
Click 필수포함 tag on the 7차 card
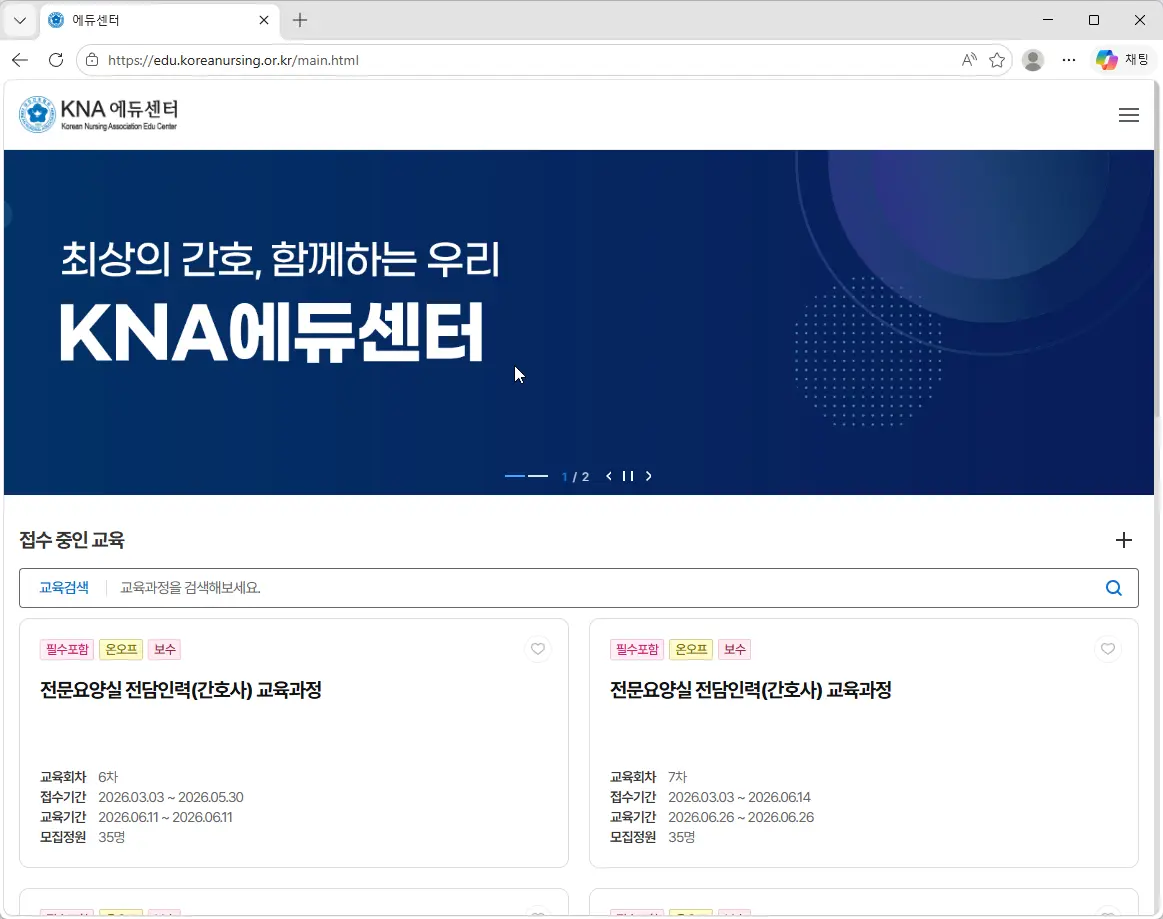[637, 649]
